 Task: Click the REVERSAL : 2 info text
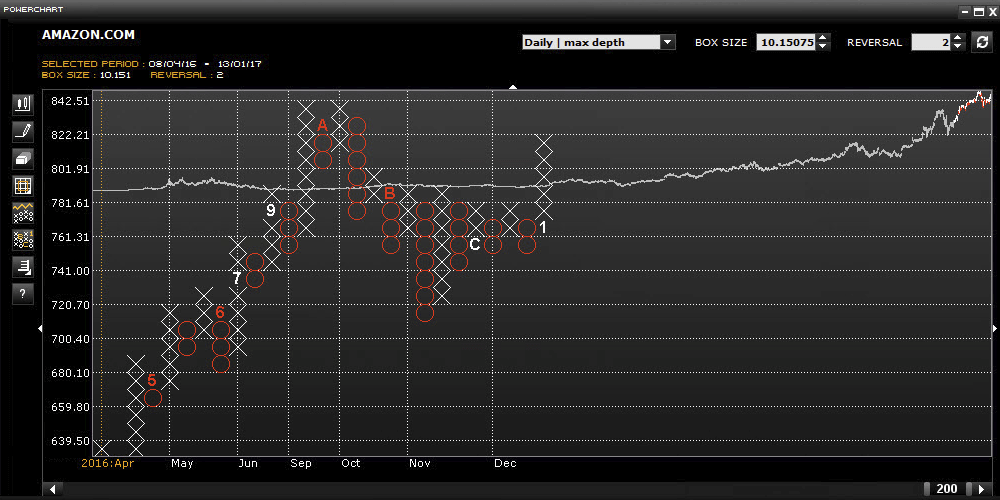(187, 75)
